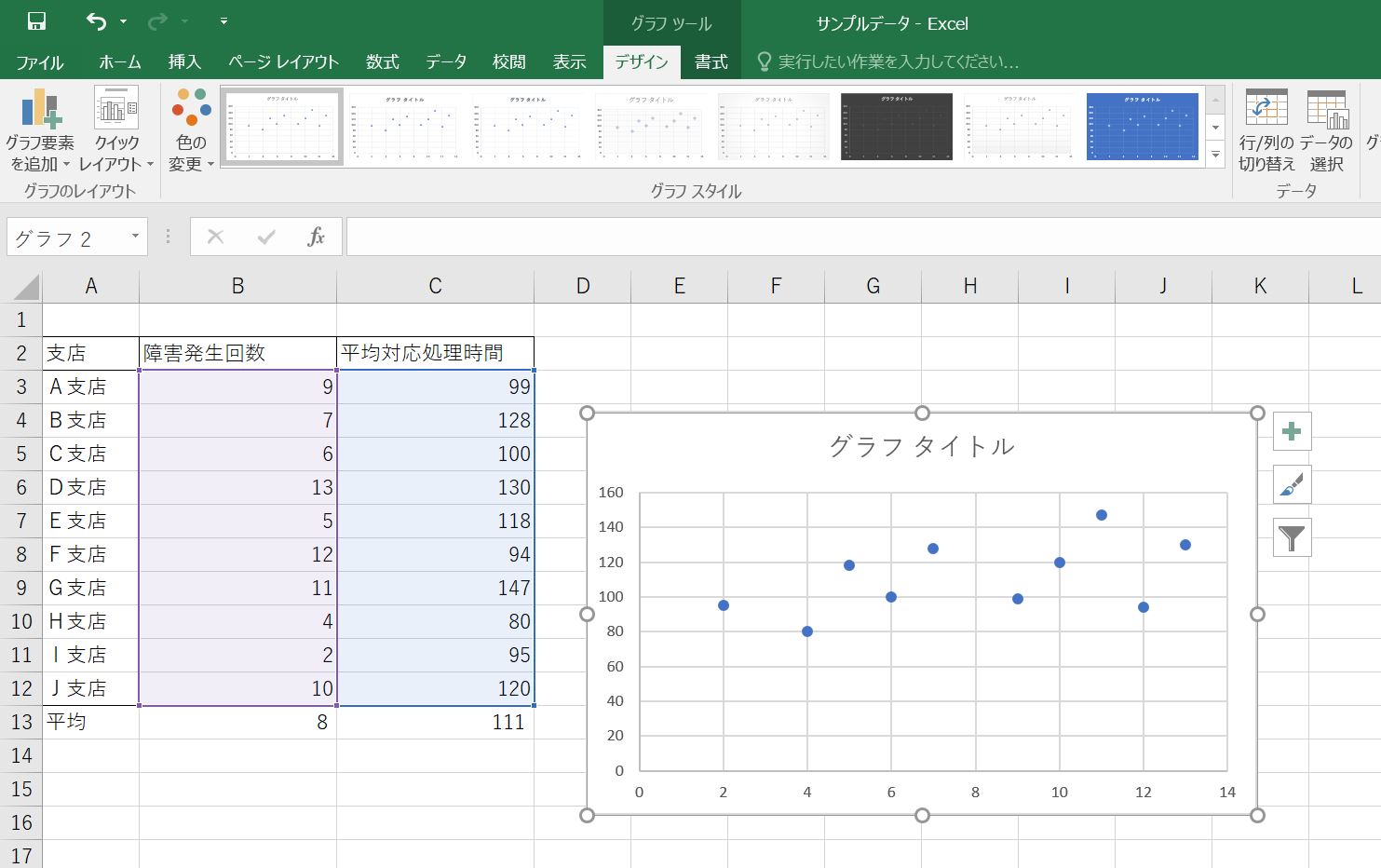This screenshot has width=1381, height=868.
Task: Switch to the 表示 tab
Action: click(x=570, y=62)
